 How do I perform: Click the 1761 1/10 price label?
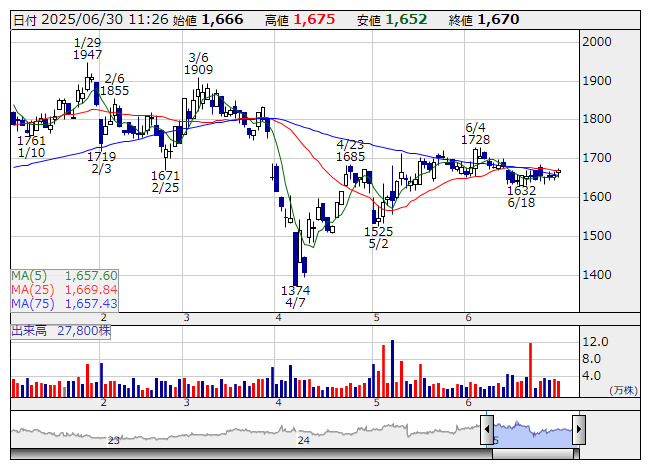[x=31, y=147]
